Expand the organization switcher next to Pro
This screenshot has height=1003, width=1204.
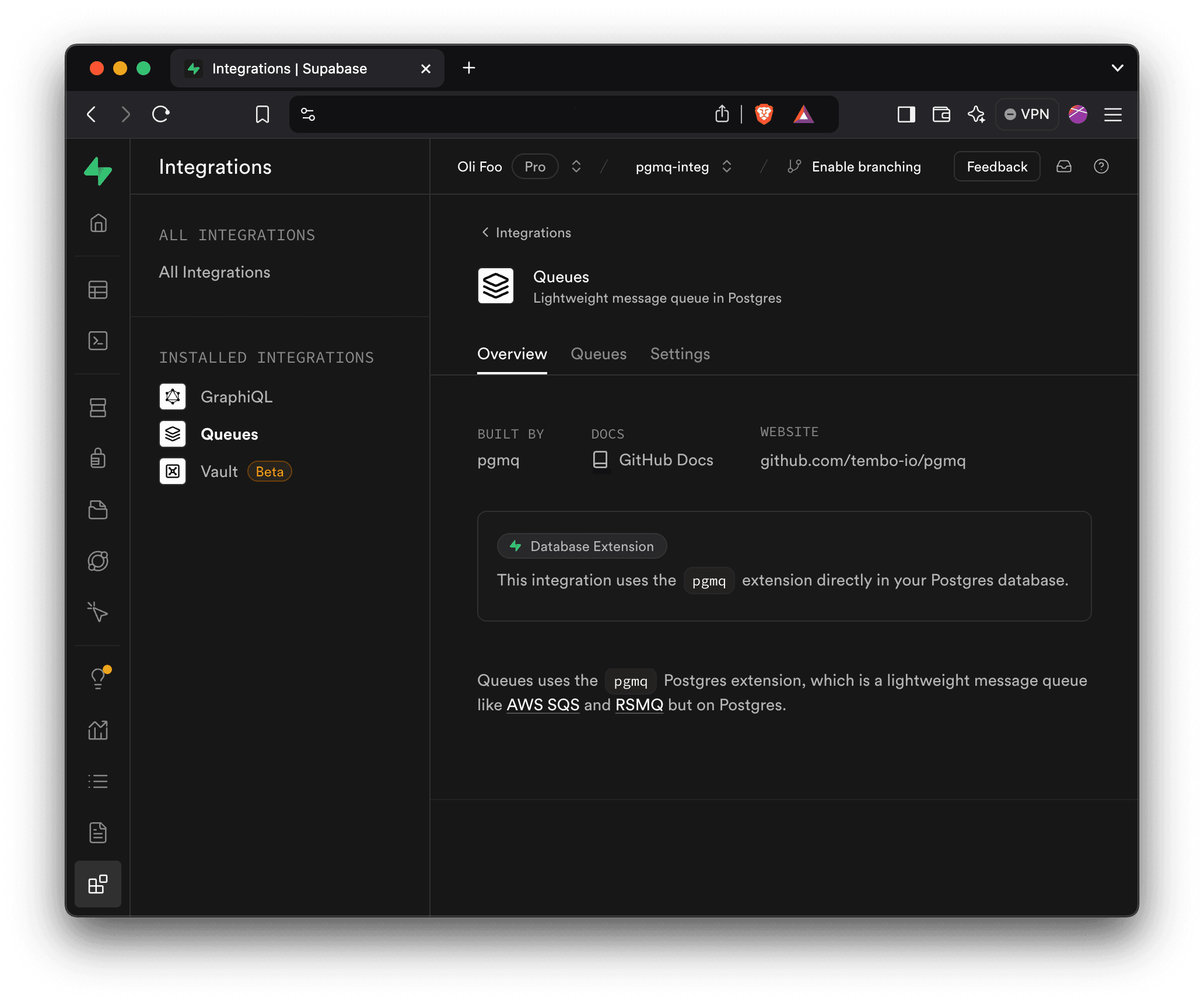[x=576, y=166]
